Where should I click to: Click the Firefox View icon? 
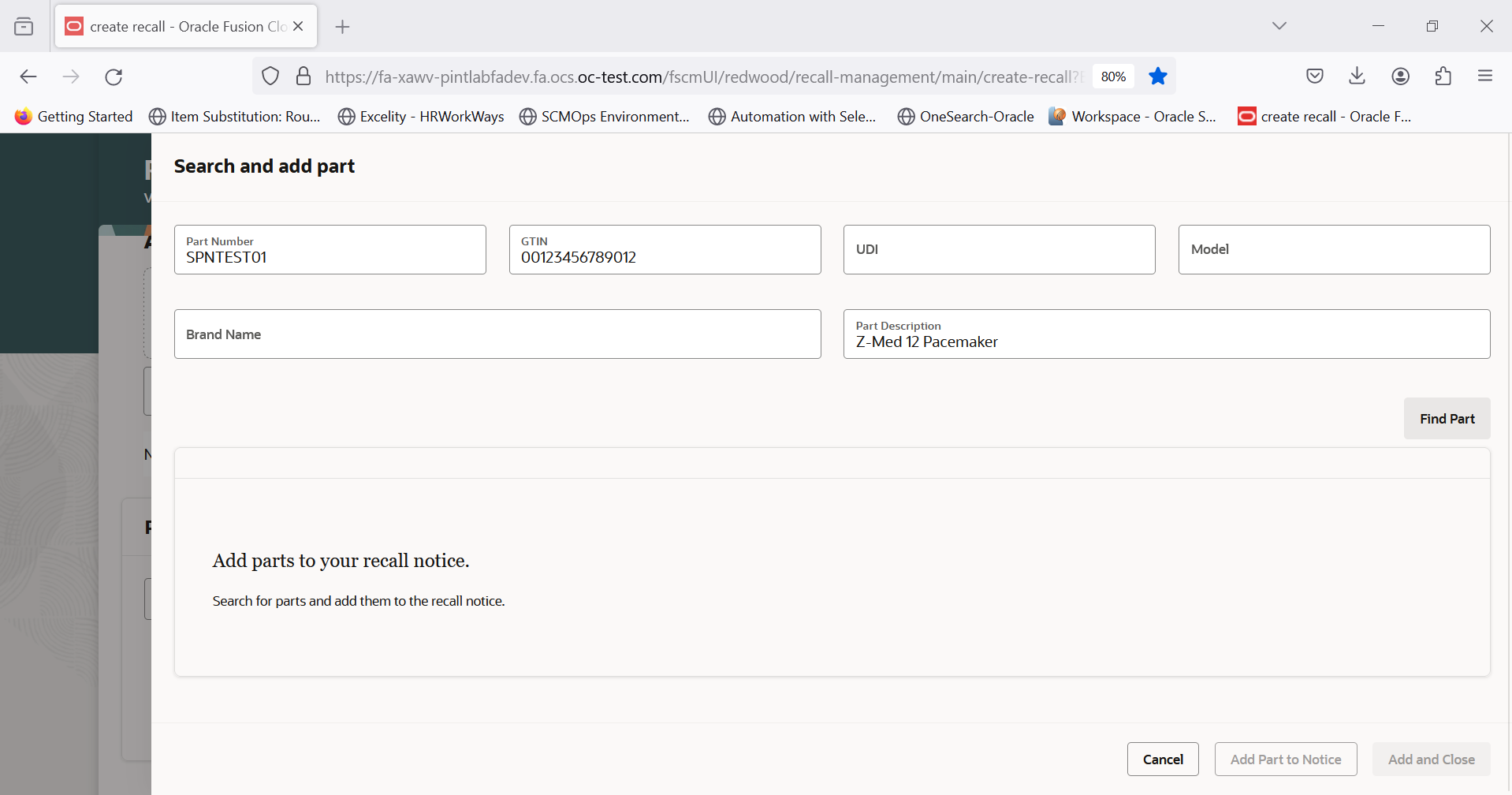click(24, 27)
